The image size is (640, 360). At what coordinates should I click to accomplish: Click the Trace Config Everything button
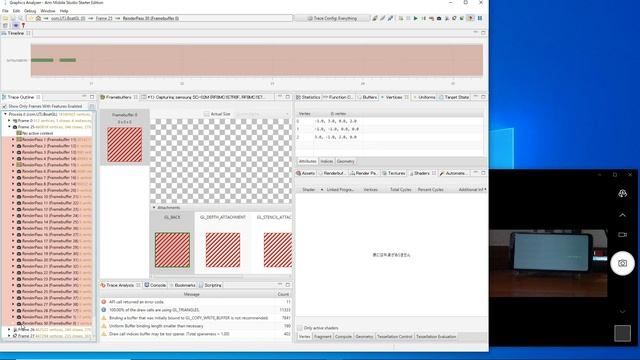[x=332, y=18]
